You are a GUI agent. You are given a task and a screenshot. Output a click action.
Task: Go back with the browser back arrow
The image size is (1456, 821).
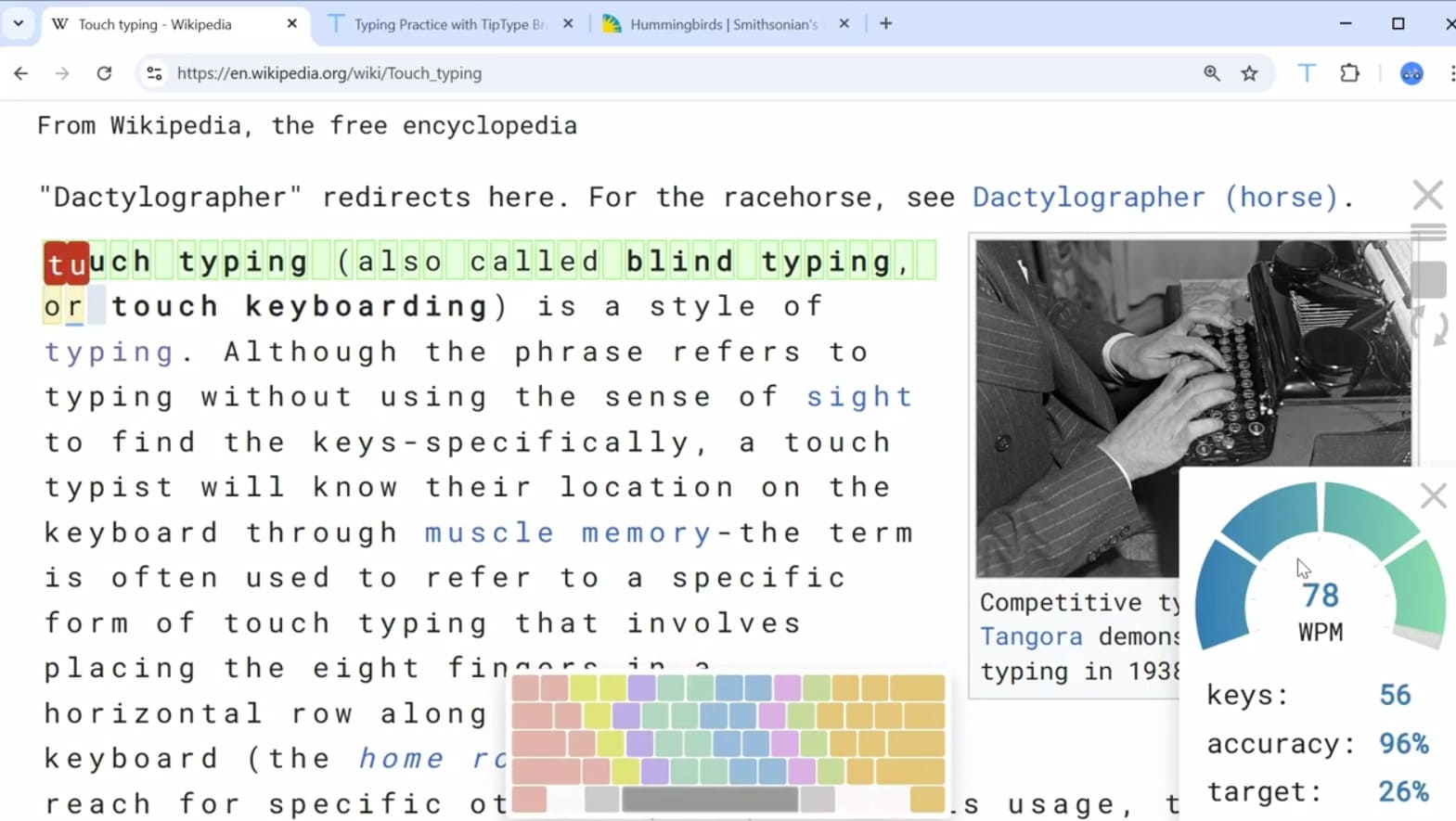point(21,73)
